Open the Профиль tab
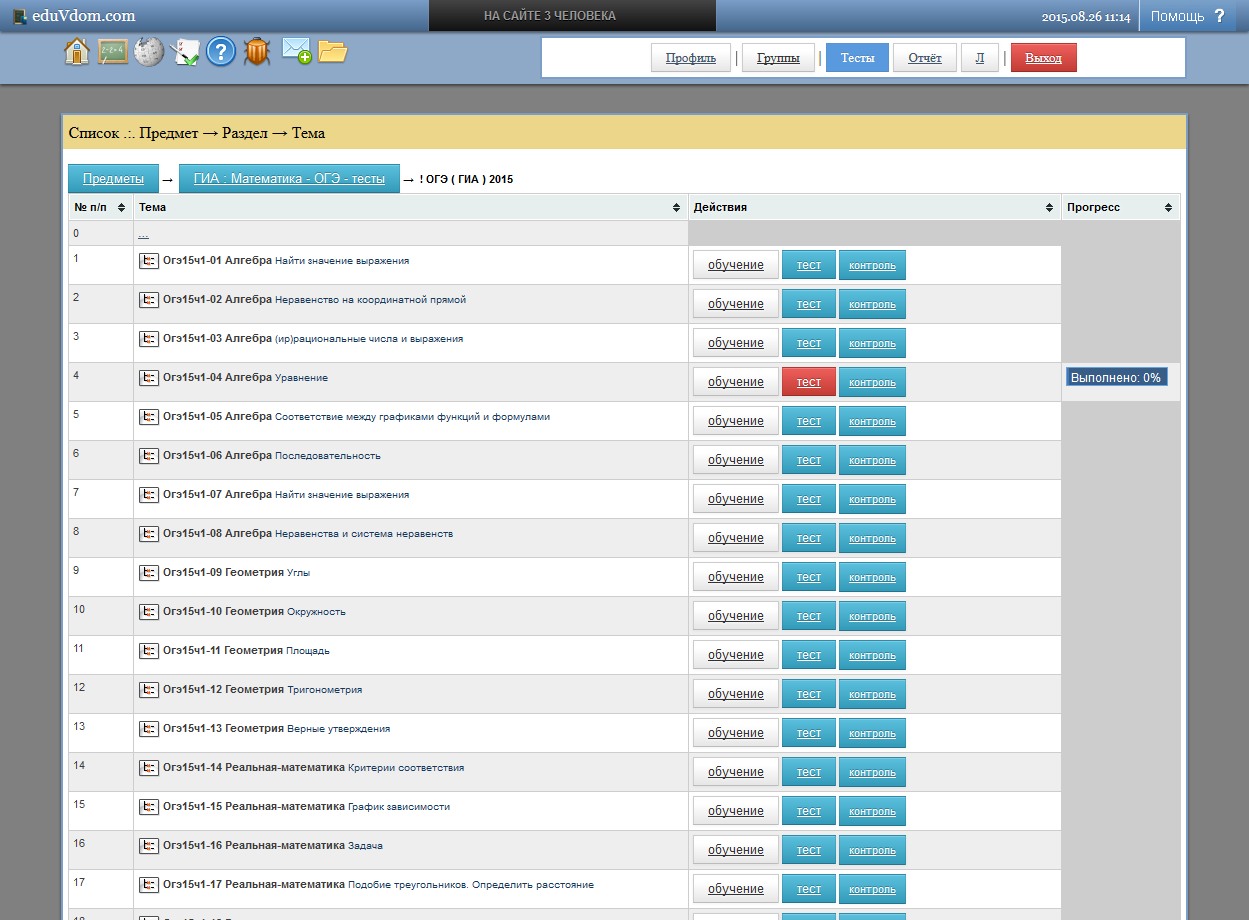This screenshot has width=1249, height=920. pyautogui.click(x=691, y=58)
